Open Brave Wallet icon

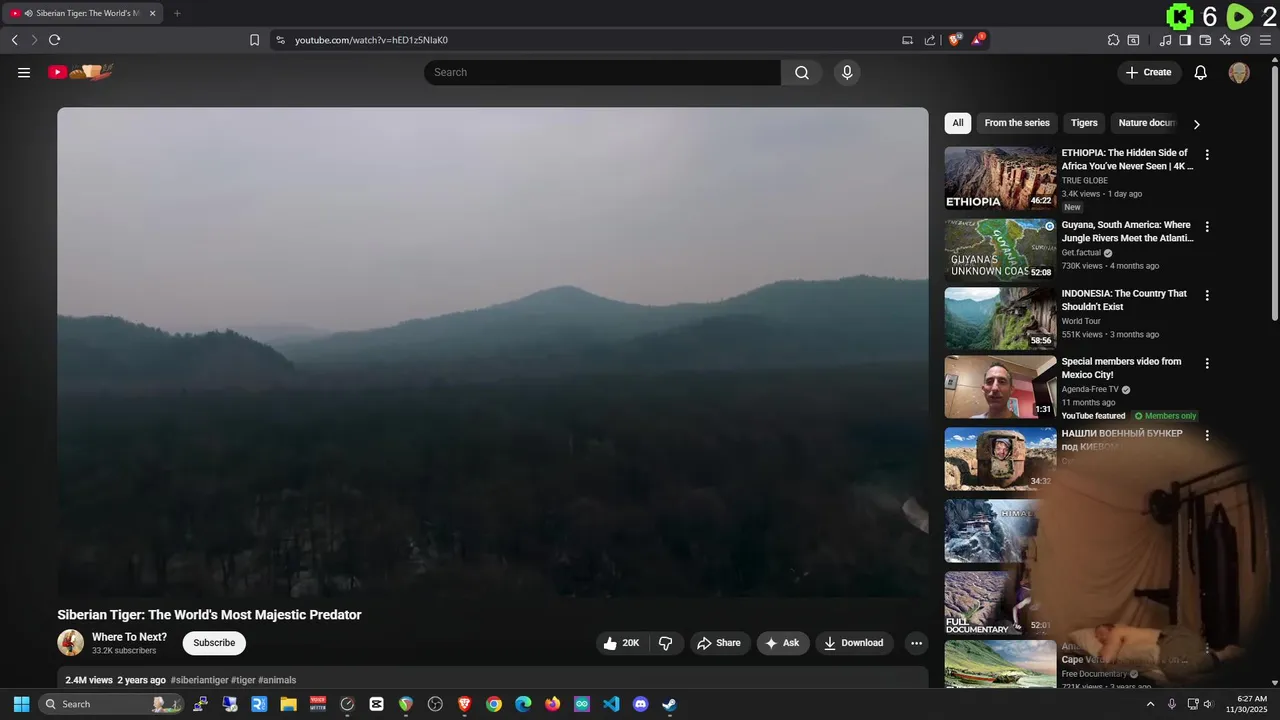[1205, 40]
